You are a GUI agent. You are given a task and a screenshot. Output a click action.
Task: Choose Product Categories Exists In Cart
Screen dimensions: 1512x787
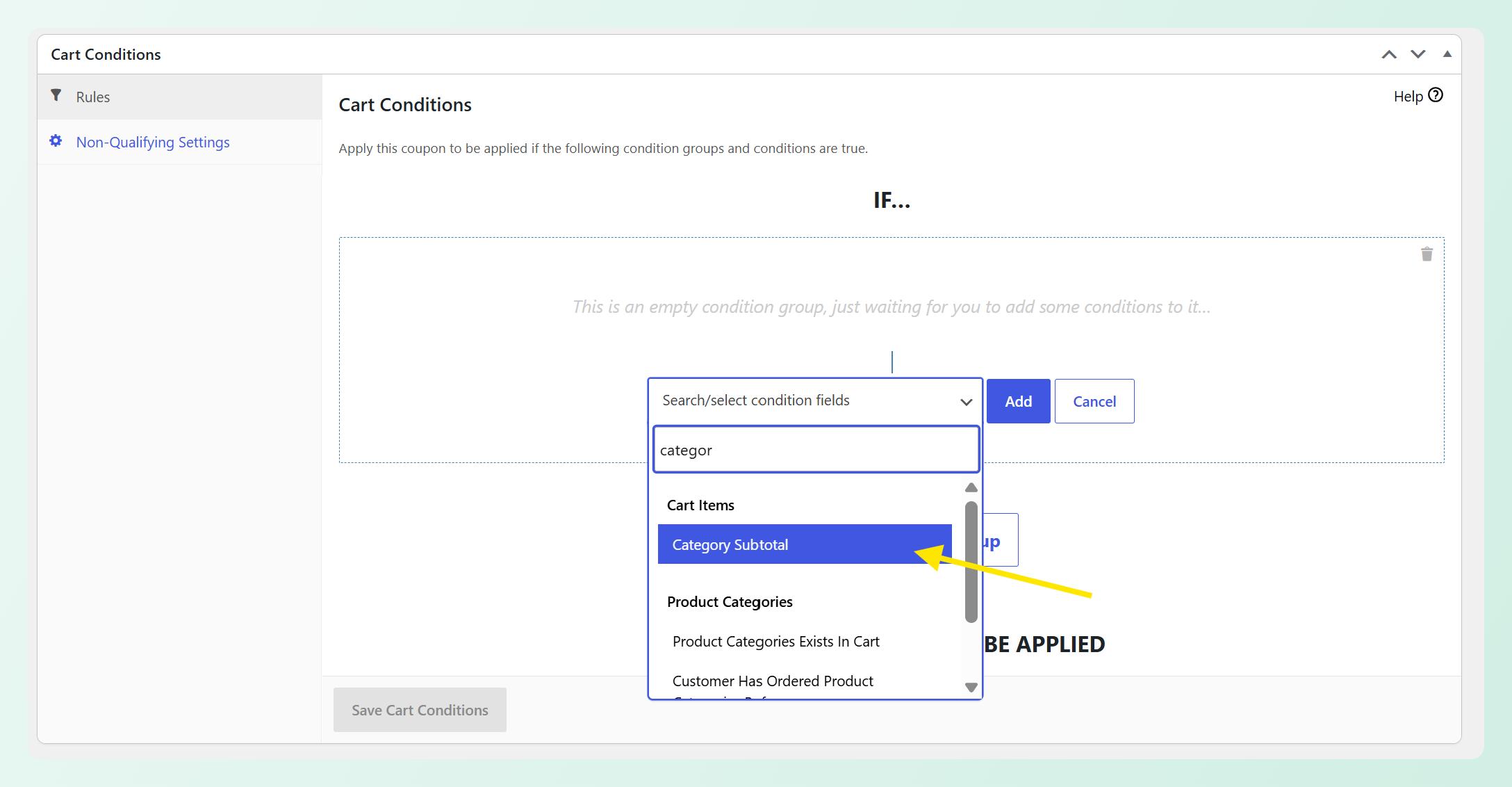(x=775, y=642)
